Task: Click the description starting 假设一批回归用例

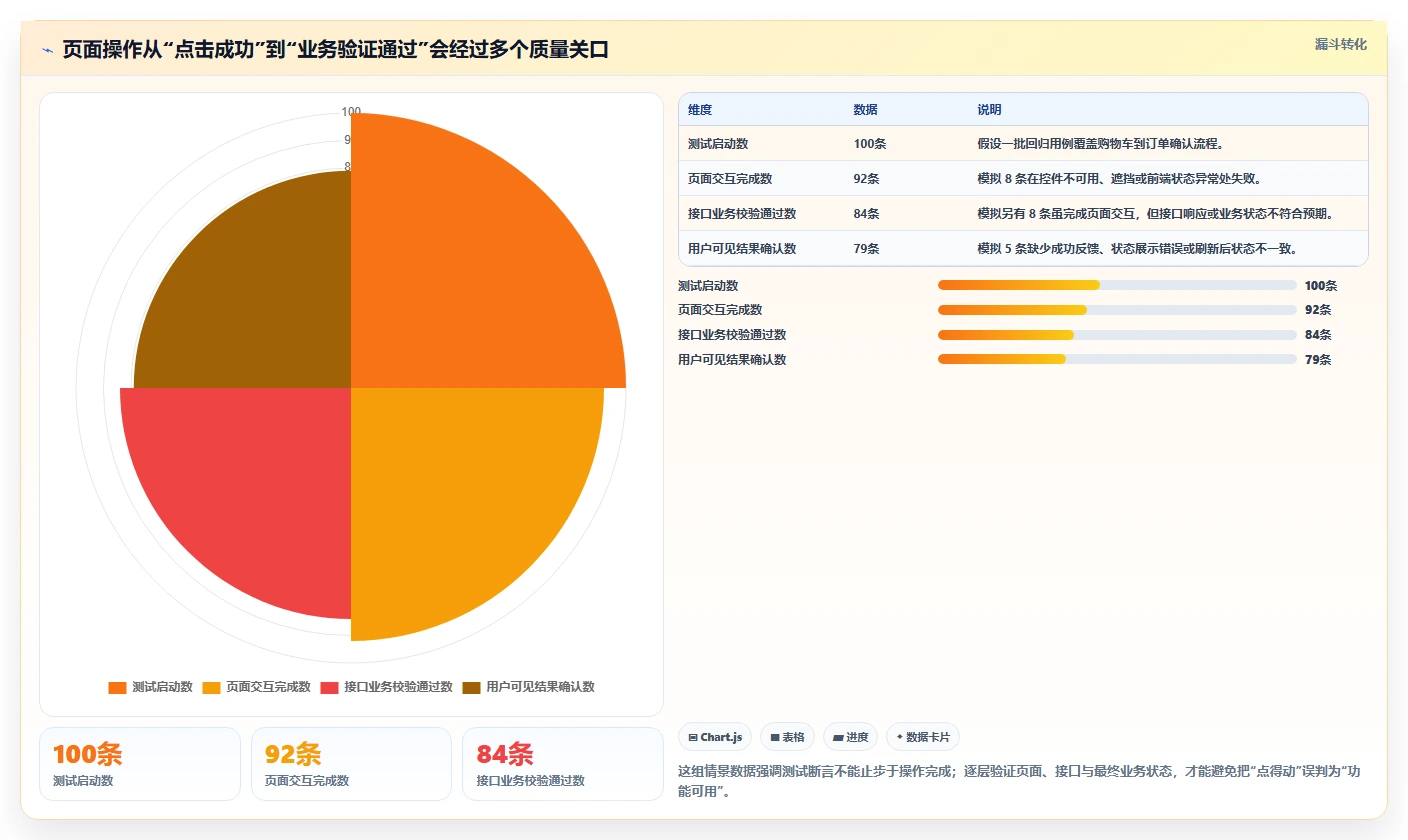Action: click(1100, 144)
